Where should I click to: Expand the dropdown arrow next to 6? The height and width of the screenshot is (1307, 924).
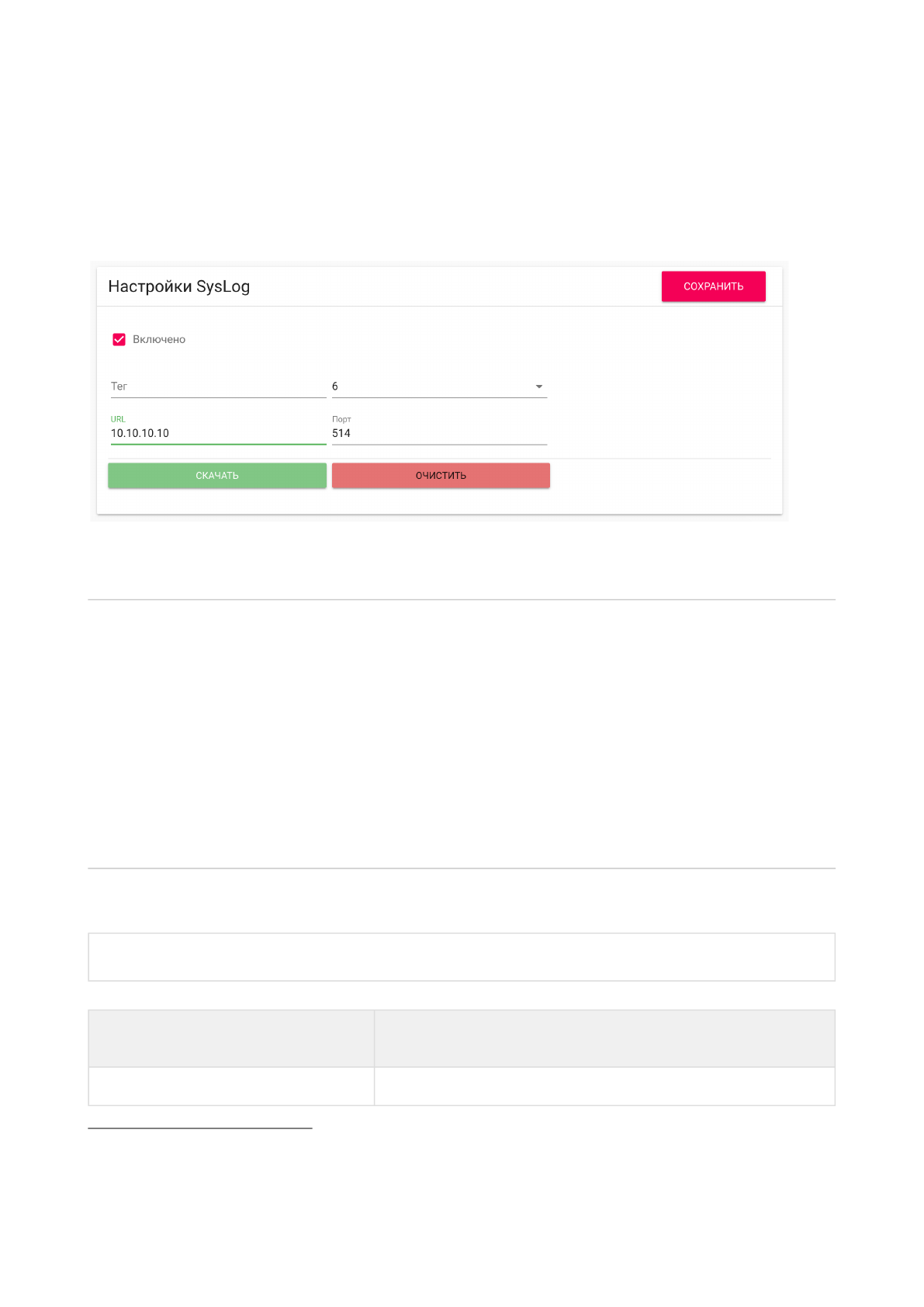click(539, 387)
